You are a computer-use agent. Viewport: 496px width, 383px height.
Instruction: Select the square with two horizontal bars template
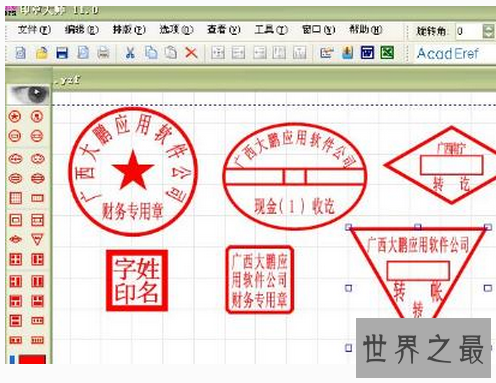click(x=15, y=321)
